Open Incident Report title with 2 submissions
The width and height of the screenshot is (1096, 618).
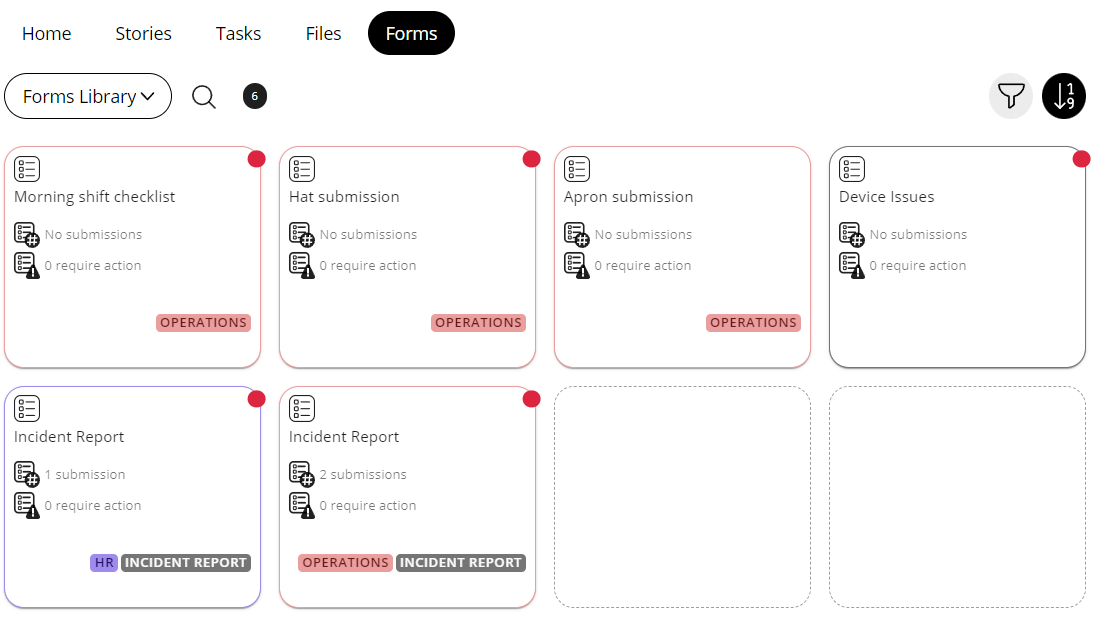point(344,437)
